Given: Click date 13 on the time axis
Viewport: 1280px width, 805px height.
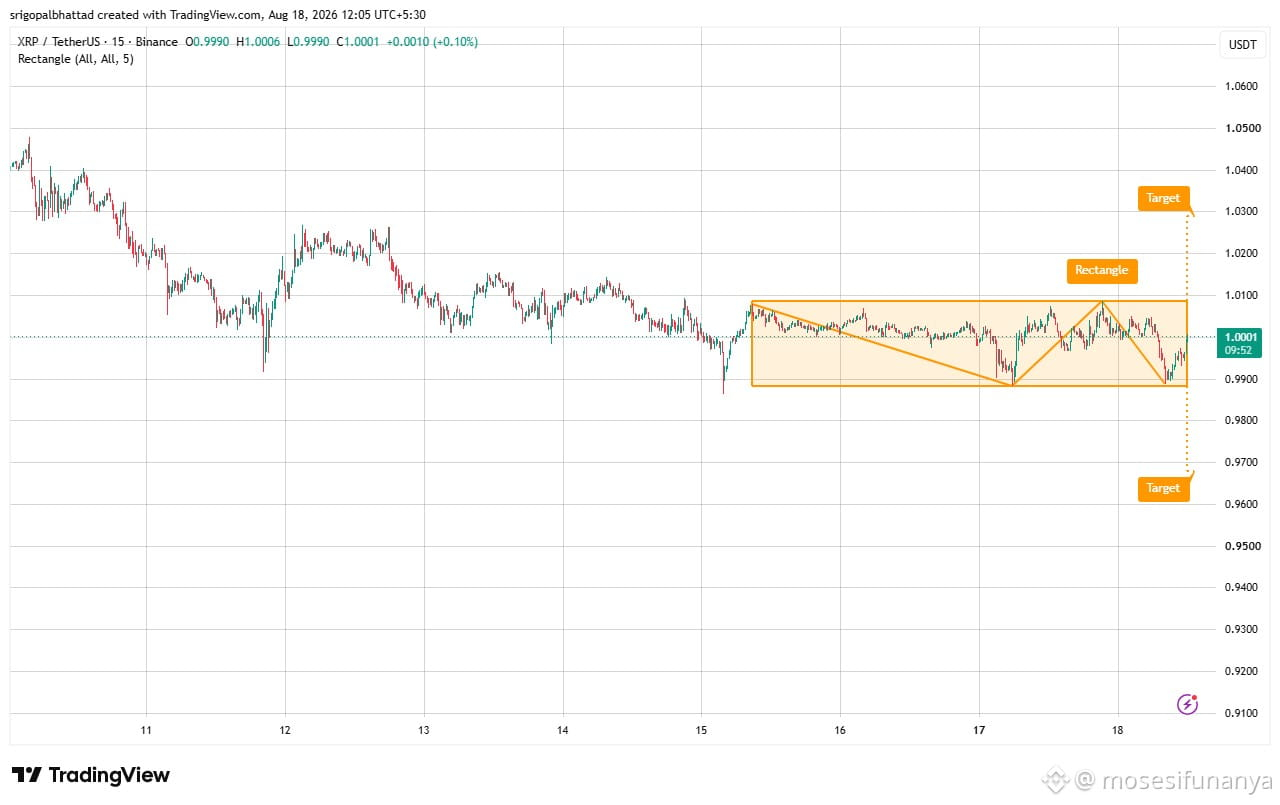Looking at the screenshot, I should point(424,730).
